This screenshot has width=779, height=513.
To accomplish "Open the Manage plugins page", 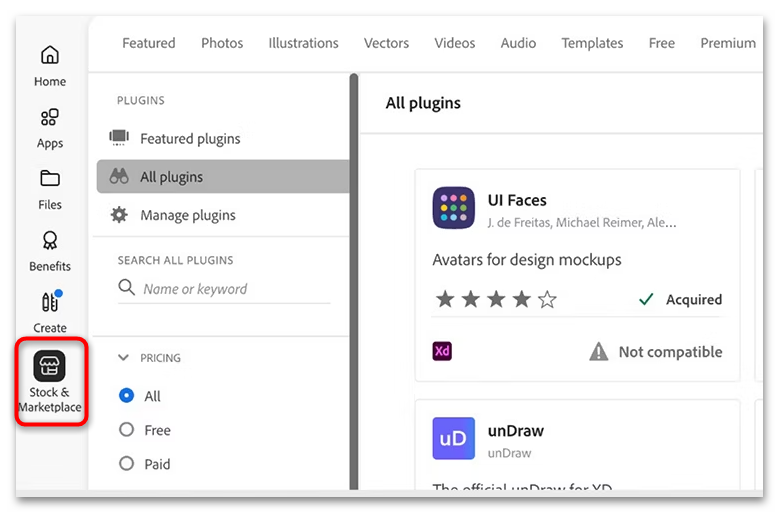I will coord(188,216).
